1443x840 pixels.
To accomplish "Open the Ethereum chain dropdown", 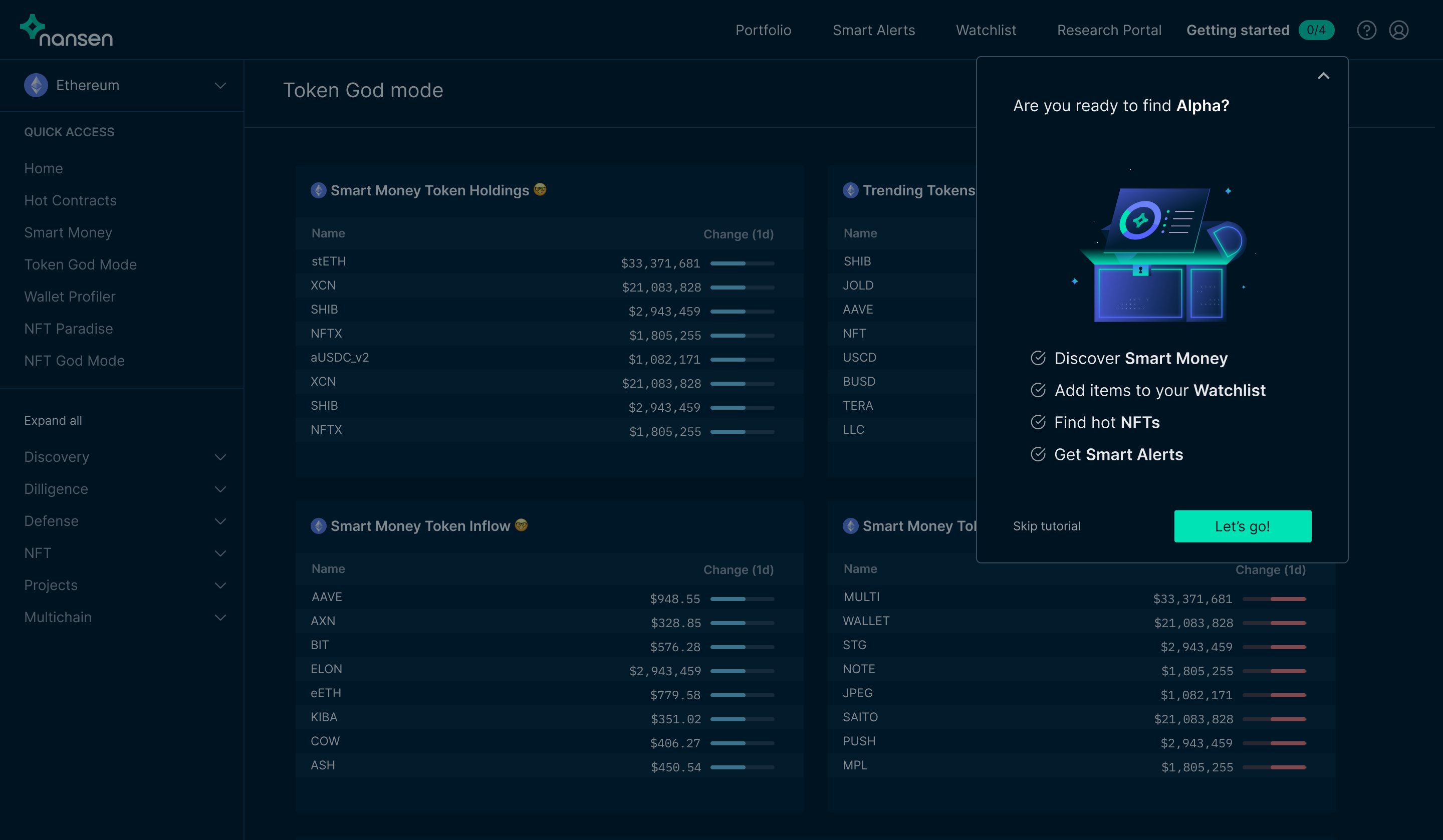I will click(x=220, y=85).
